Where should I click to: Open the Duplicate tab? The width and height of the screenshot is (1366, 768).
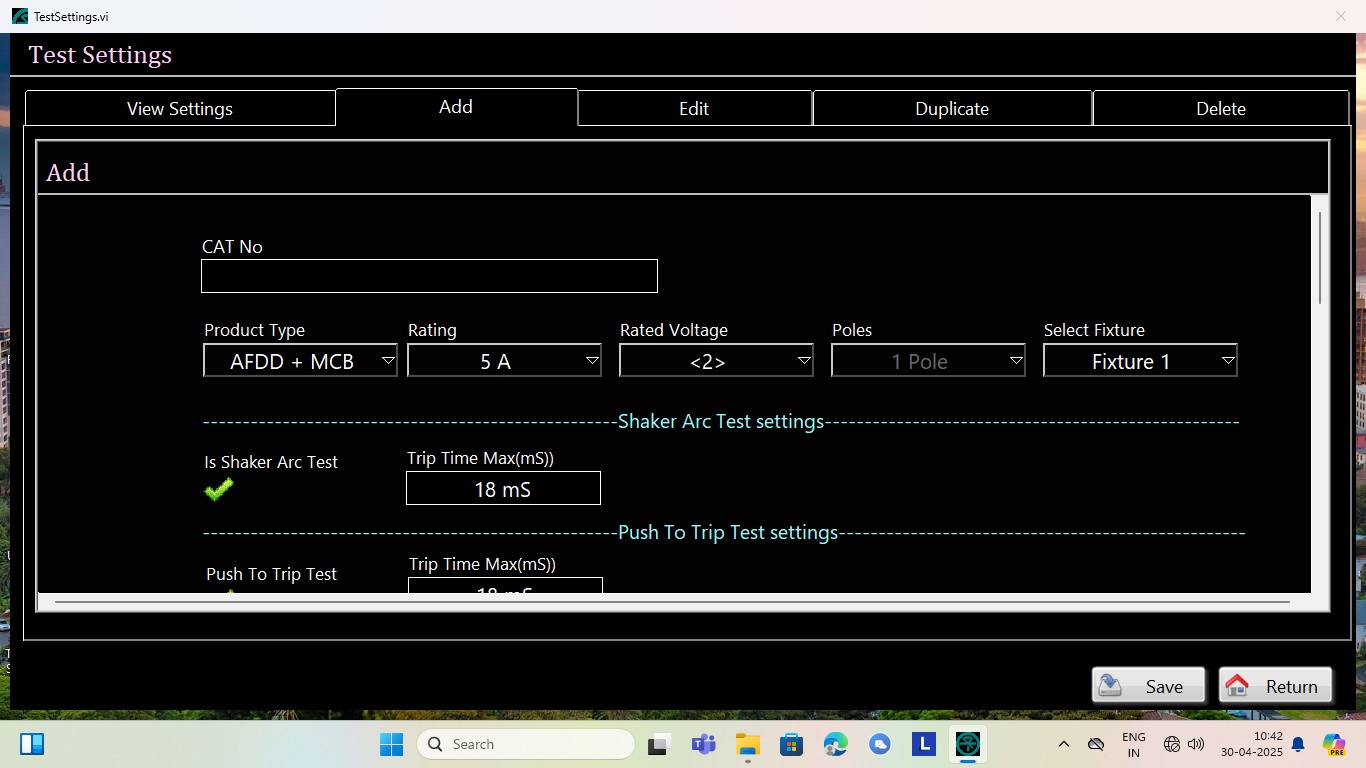point(951,108)
